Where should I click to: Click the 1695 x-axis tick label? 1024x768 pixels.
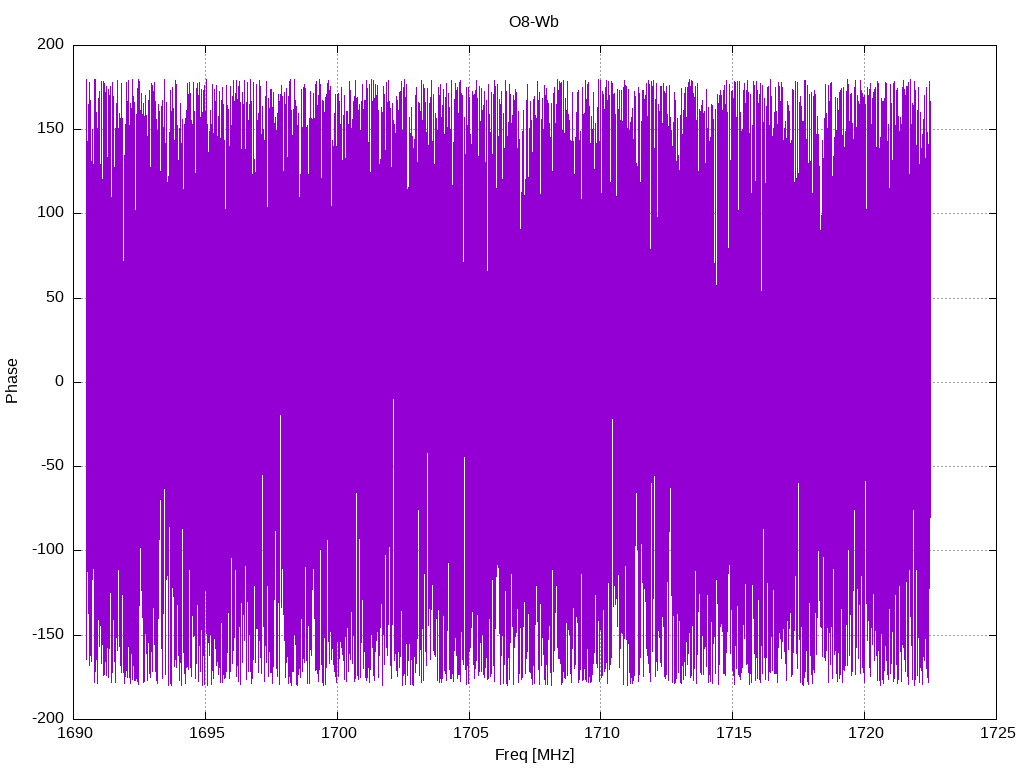[207, 733]
